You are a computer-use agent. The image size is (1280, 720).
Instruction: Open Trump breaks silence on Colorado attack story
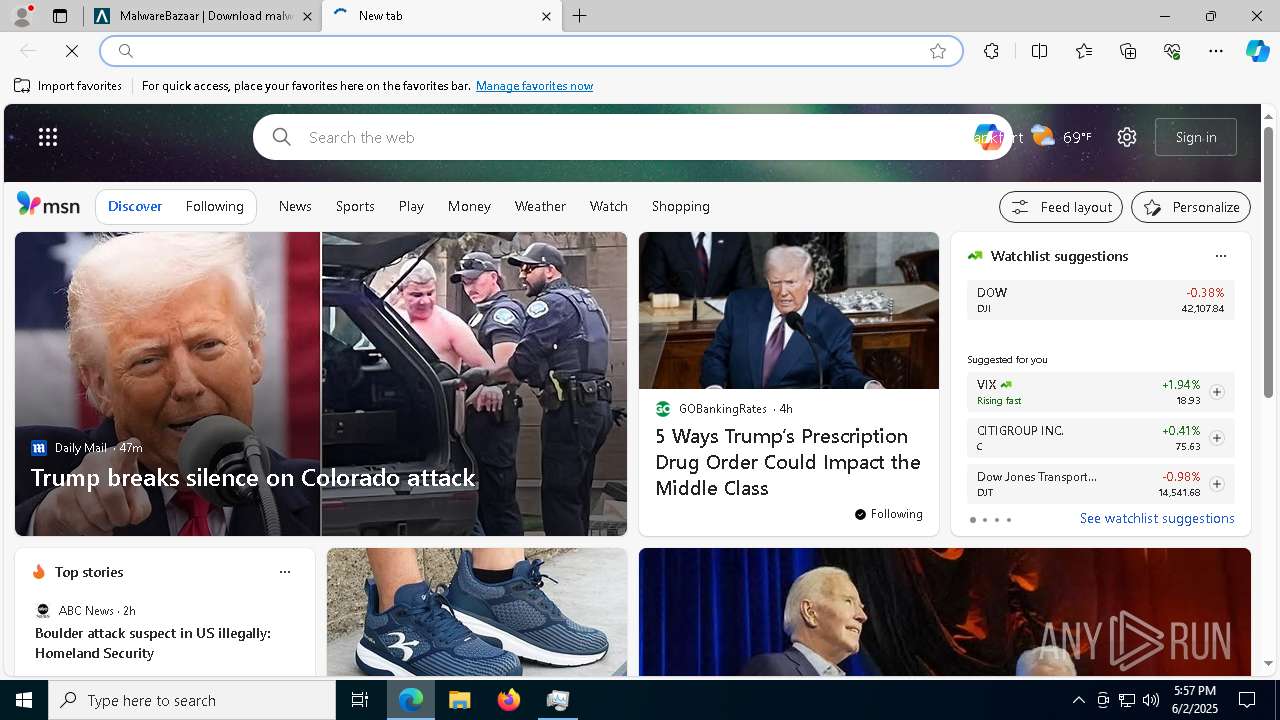[253, 478]
